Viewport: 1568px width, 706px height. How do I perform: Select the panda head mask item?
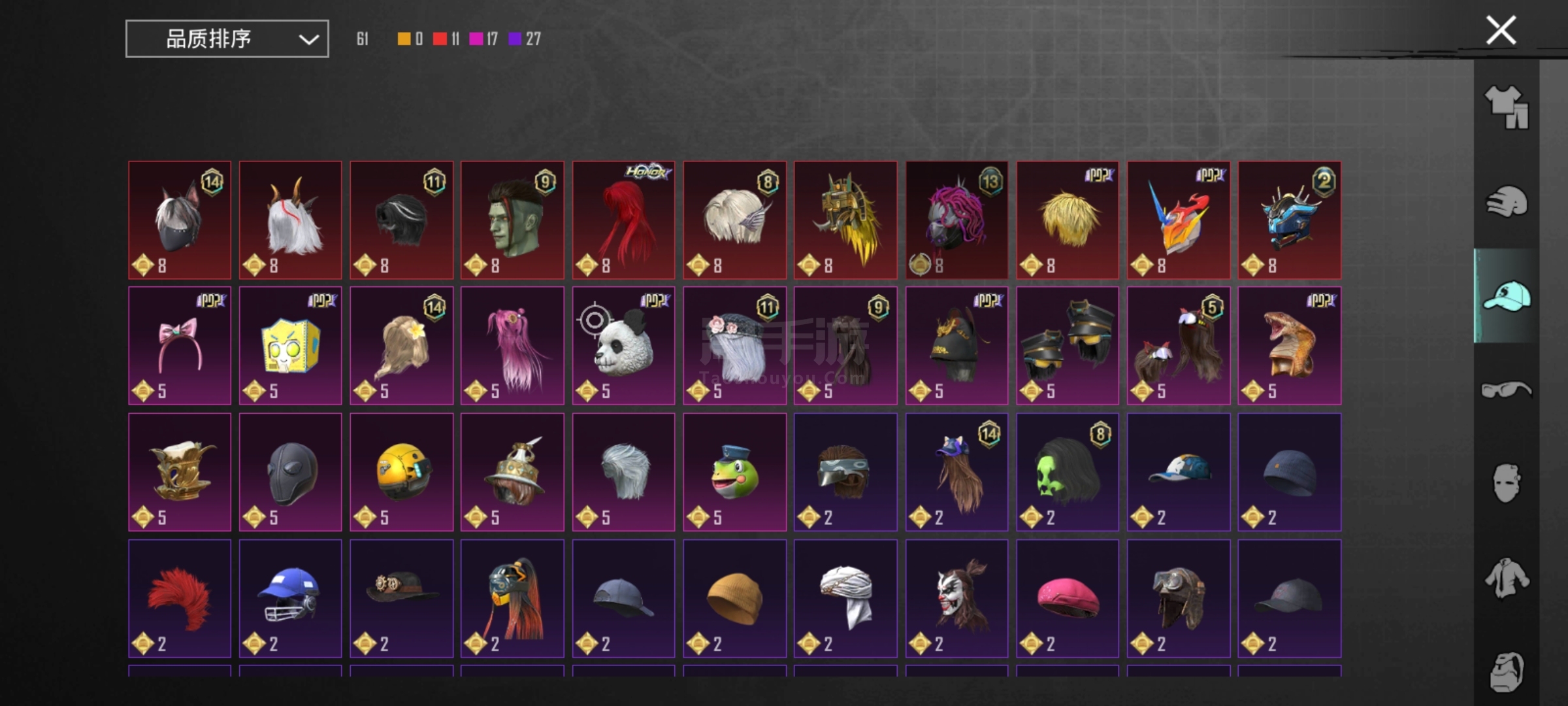[x=623, y=346]
